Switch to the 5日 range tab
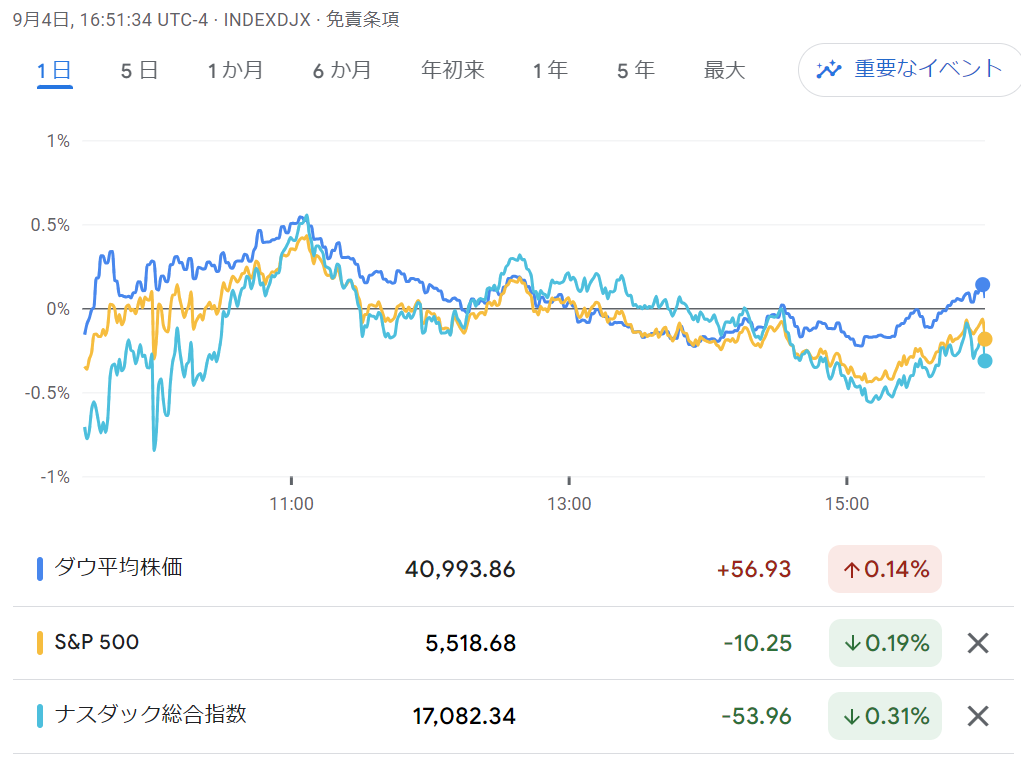This screenshot has height=768, width=1021. [x=139, y=70]
